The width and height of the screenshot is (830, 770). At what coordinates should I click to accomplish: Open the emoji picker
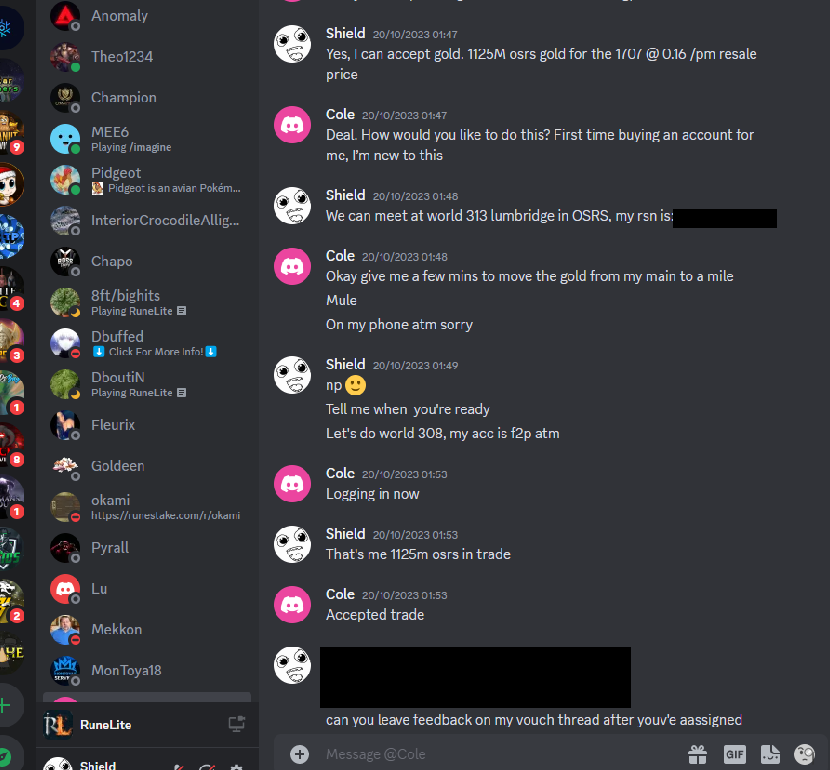coord(805,754)
